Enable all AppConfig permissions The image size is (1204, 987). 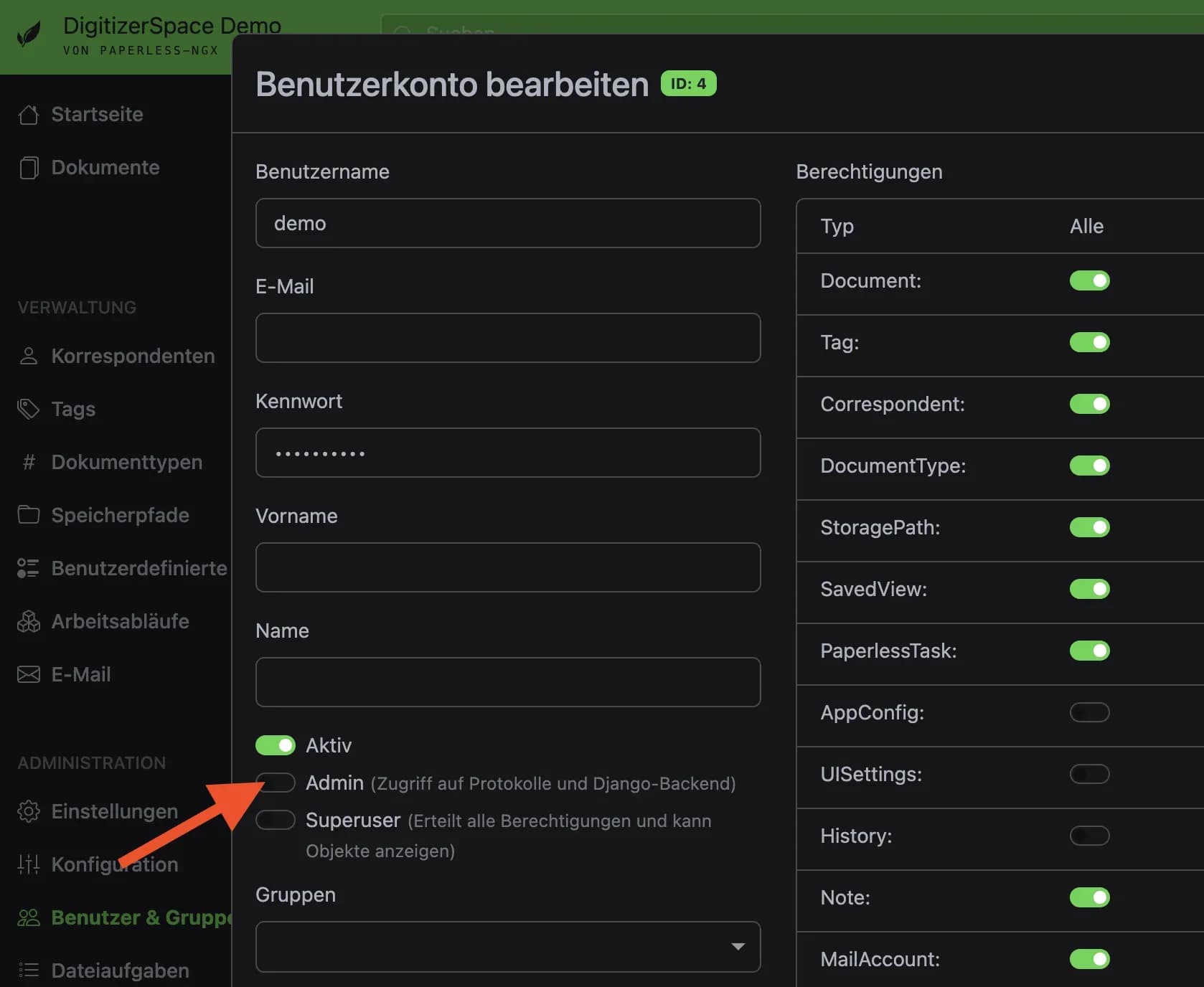(x=1089, y=712)
